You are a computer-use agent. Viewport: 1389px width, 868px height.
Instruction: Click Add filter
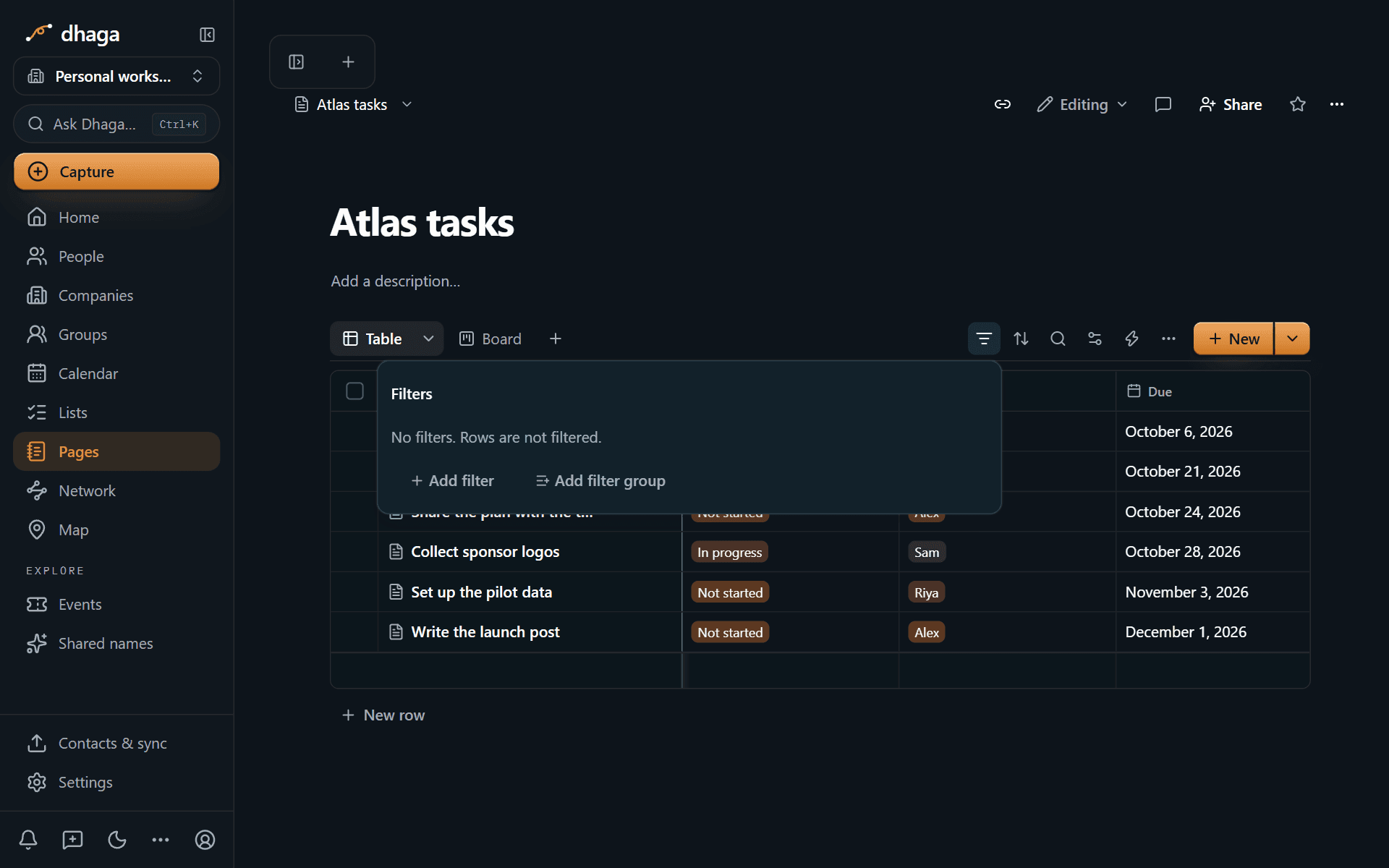pyautogui.click(x=452, y=480)
